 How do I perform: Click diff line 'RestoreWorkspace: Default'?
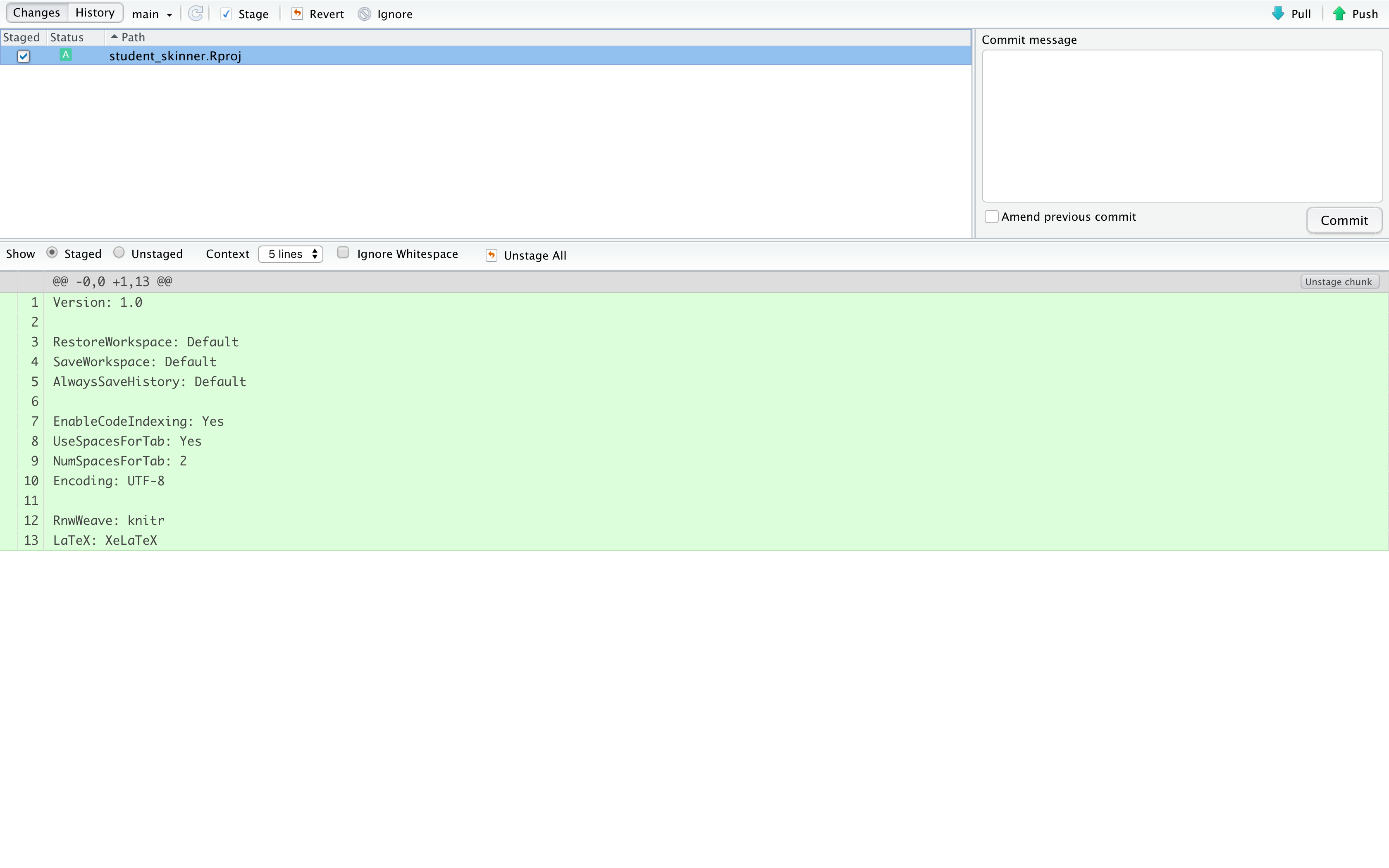pyautogui.click(x=146, y=342)
